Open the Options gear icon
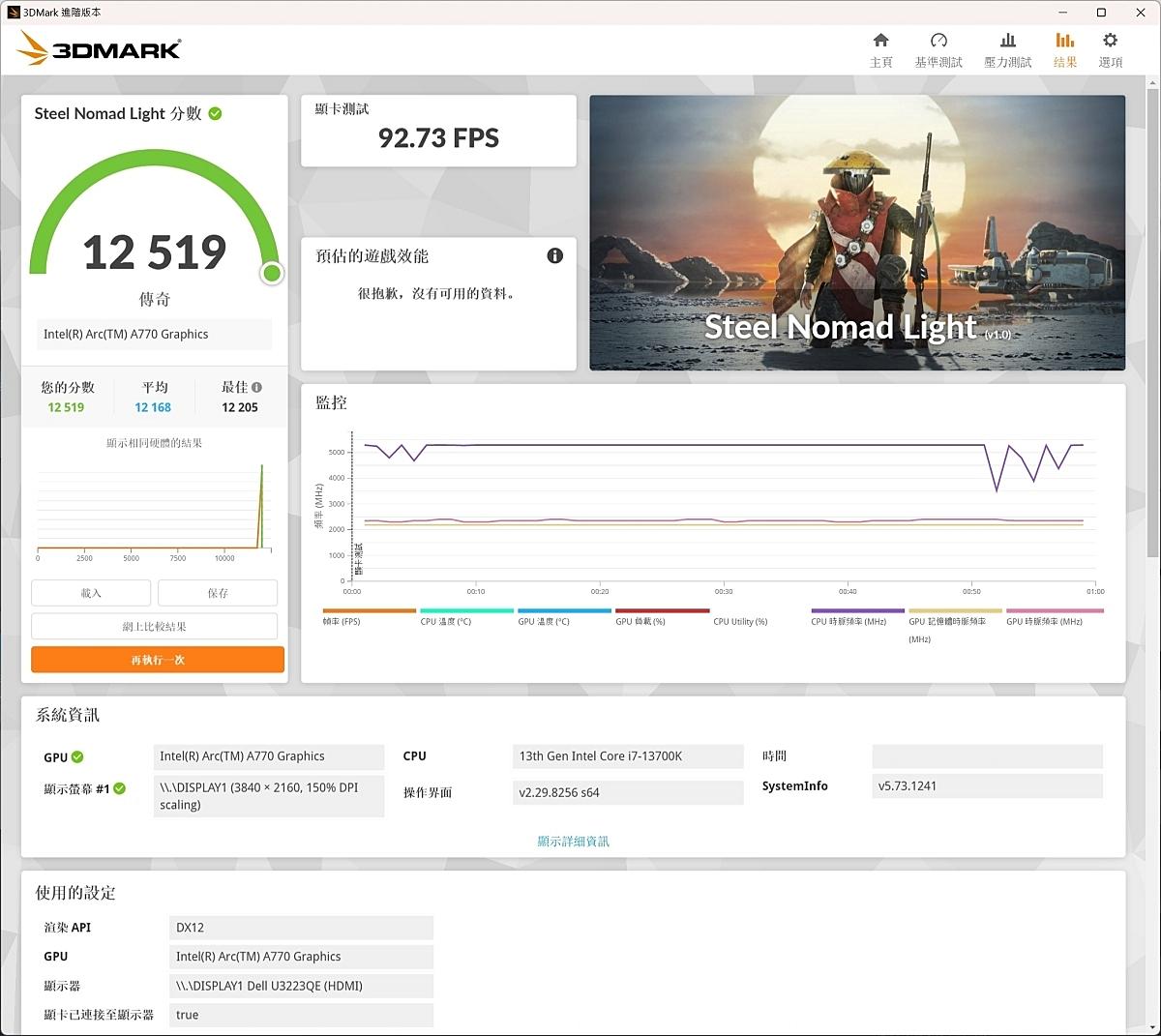1161x1036 pixels. (1110, 41)
